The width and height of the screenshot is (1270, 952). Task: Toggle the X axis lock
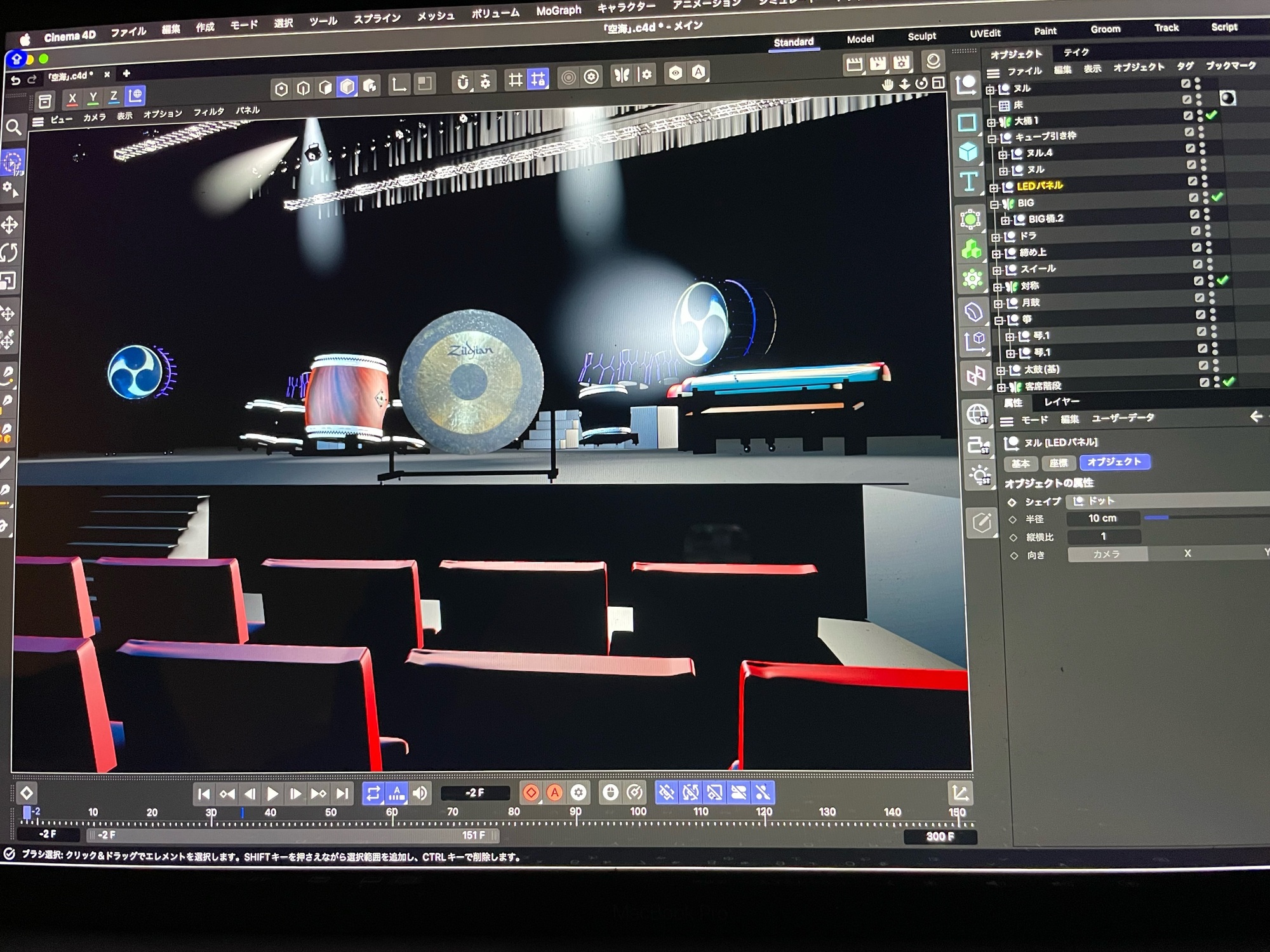point(72,99)
